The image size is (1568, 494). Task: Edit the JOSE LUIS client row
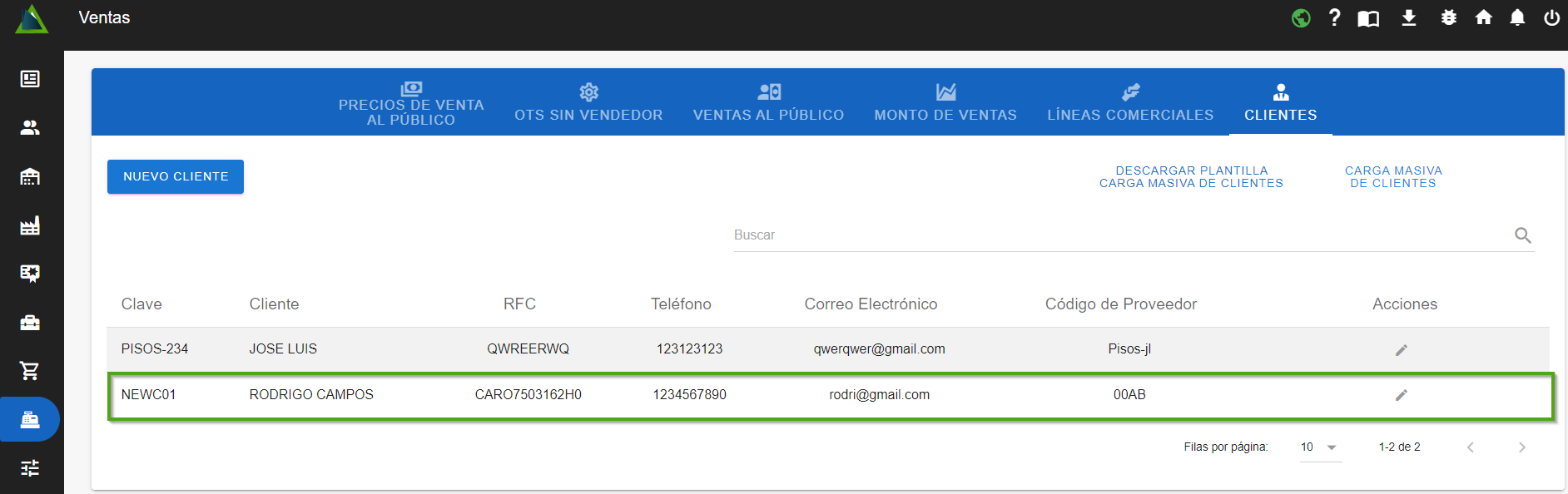click(1402, 350)
